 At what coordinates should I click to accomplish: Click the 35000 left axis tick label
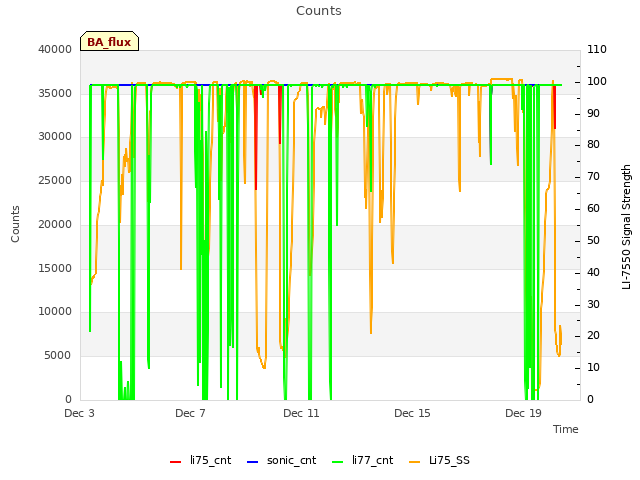coord(55,93)
